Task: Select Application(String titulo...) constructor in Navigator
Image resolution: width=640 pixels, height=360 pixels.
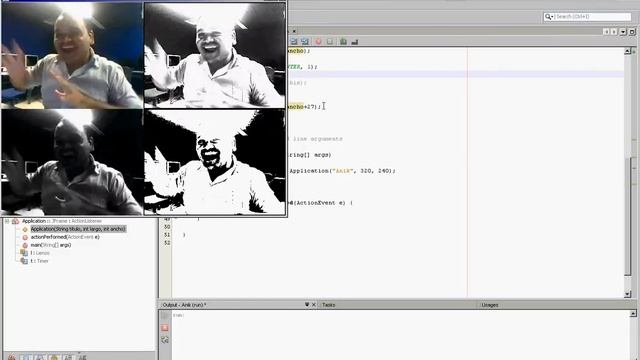Action: coord(78,229)
